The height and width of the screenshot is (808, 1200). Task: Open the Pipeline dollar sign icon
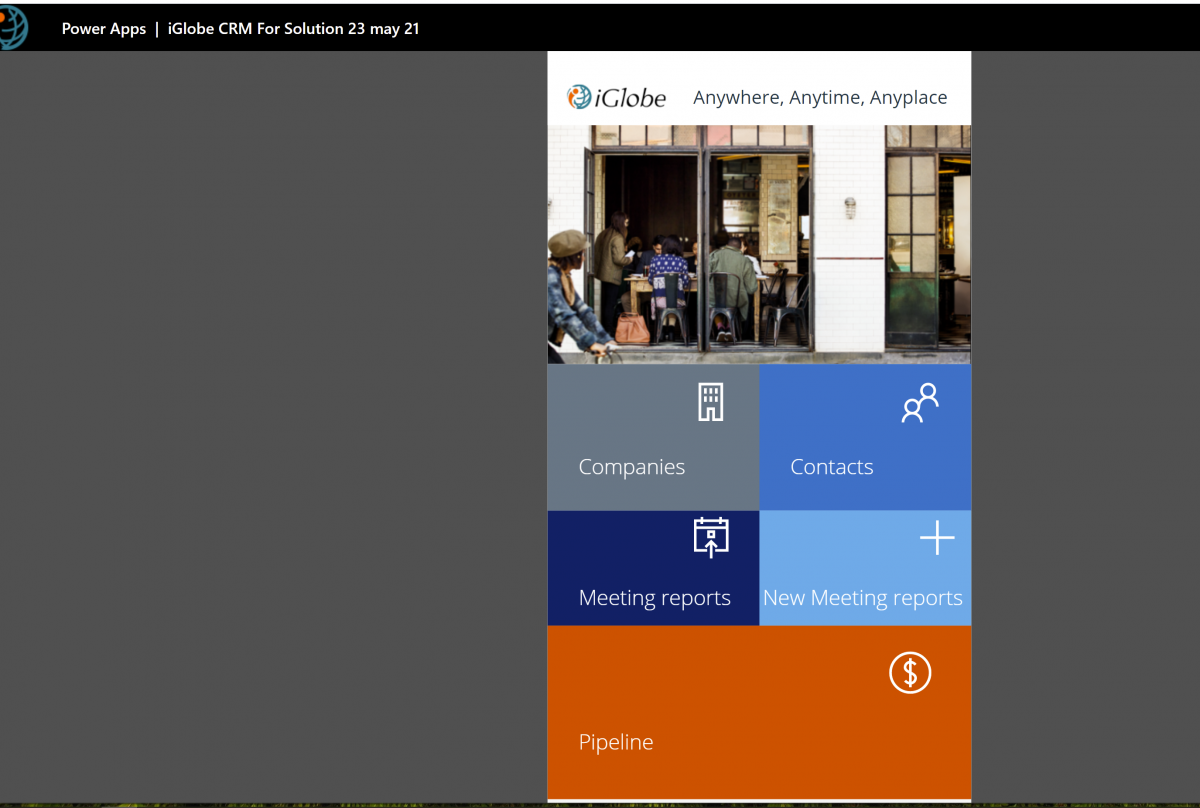point(910,672)
